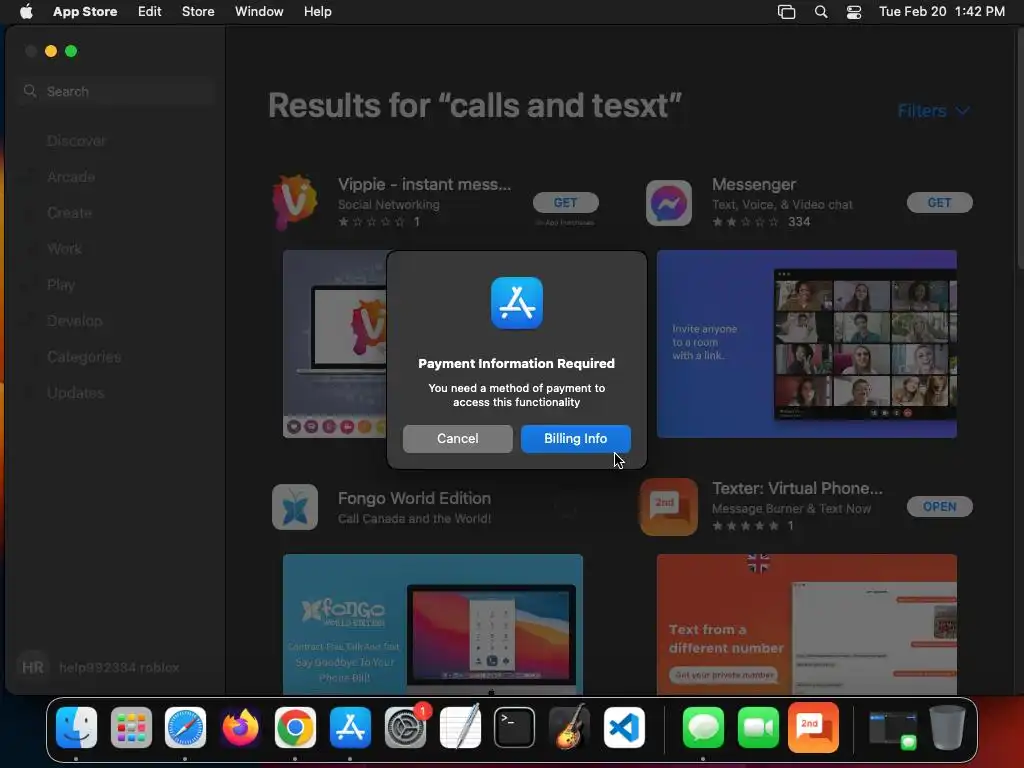Get the Vippie instant messenger app
Viewport: 1024px width, 768px height.
point(566,202)
